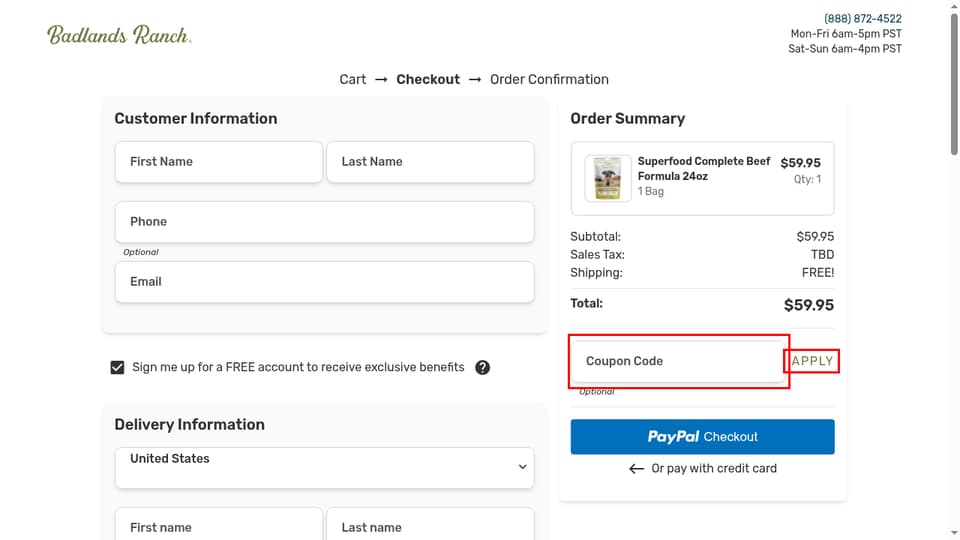
Task: Click the Superfood Complete Beef Formula 24oz title
Action: point(704,169)
